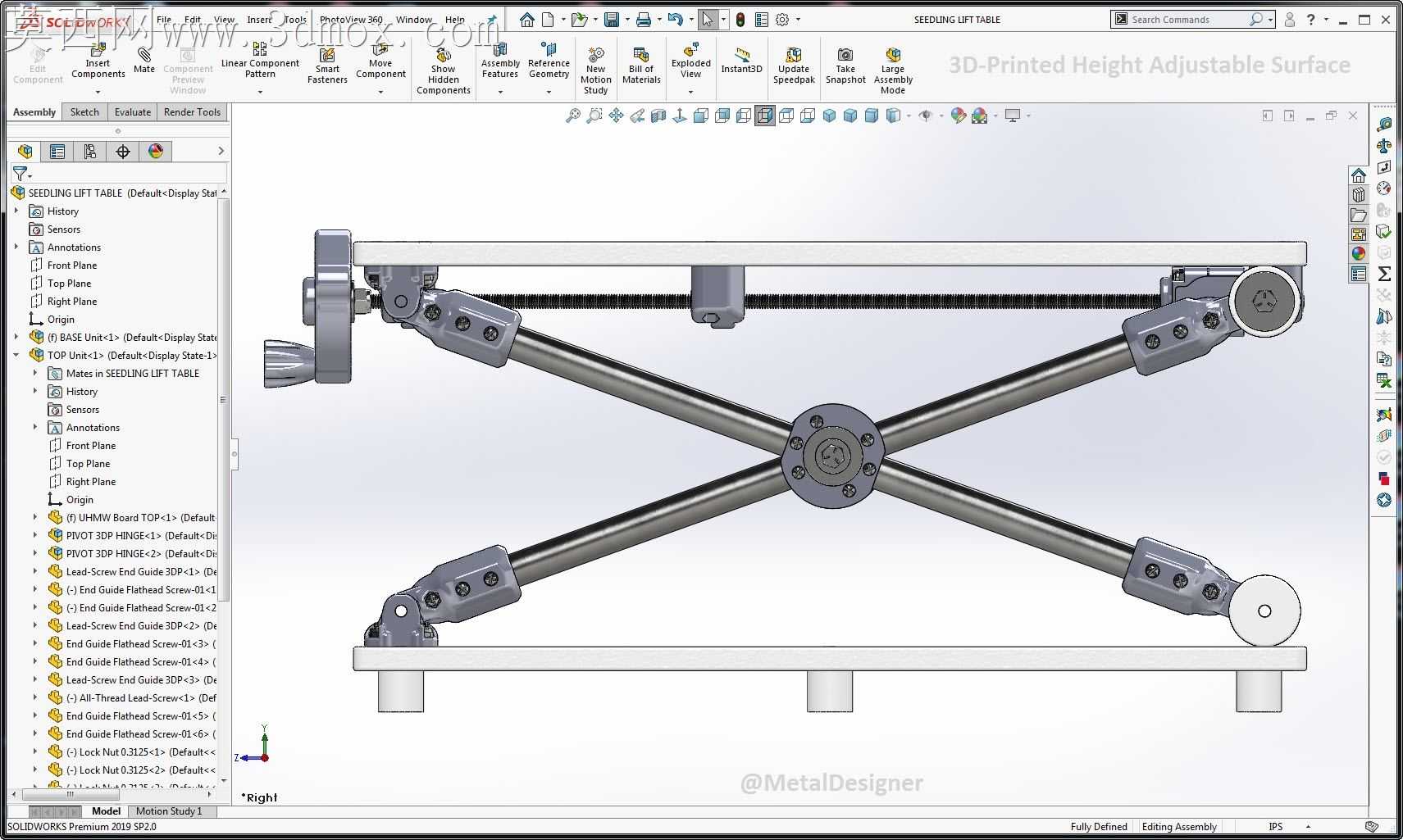Image resolution: width=1403 pixels, height=840 pixels.
Task: Click the Reference Geometry tool
Action: 549,61
